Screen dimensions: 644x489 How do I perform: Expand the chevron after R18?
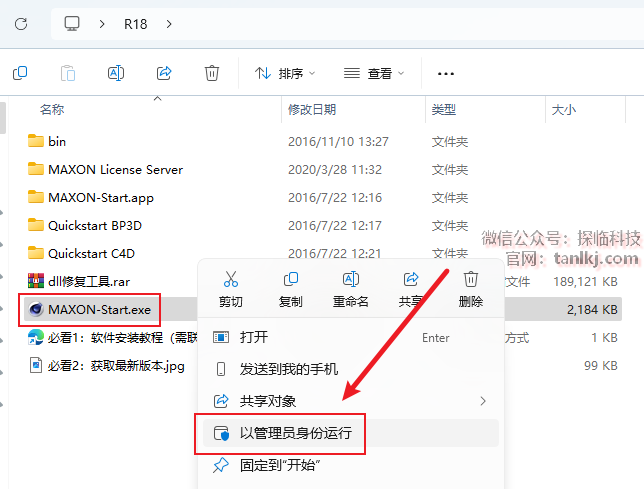point(169,24)
